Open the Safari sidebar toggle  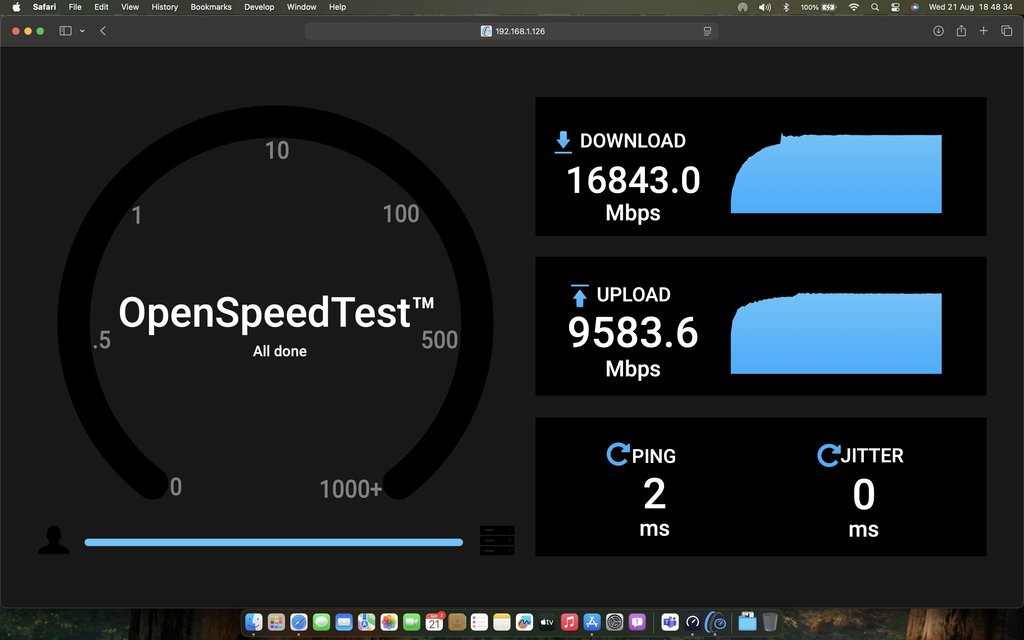65,31
